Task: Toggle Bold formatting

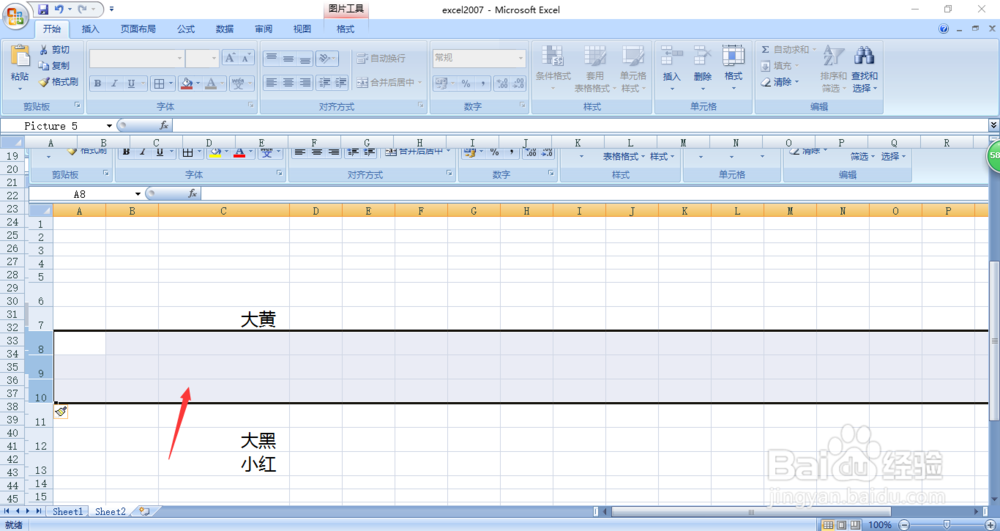Action: point(98,83)
